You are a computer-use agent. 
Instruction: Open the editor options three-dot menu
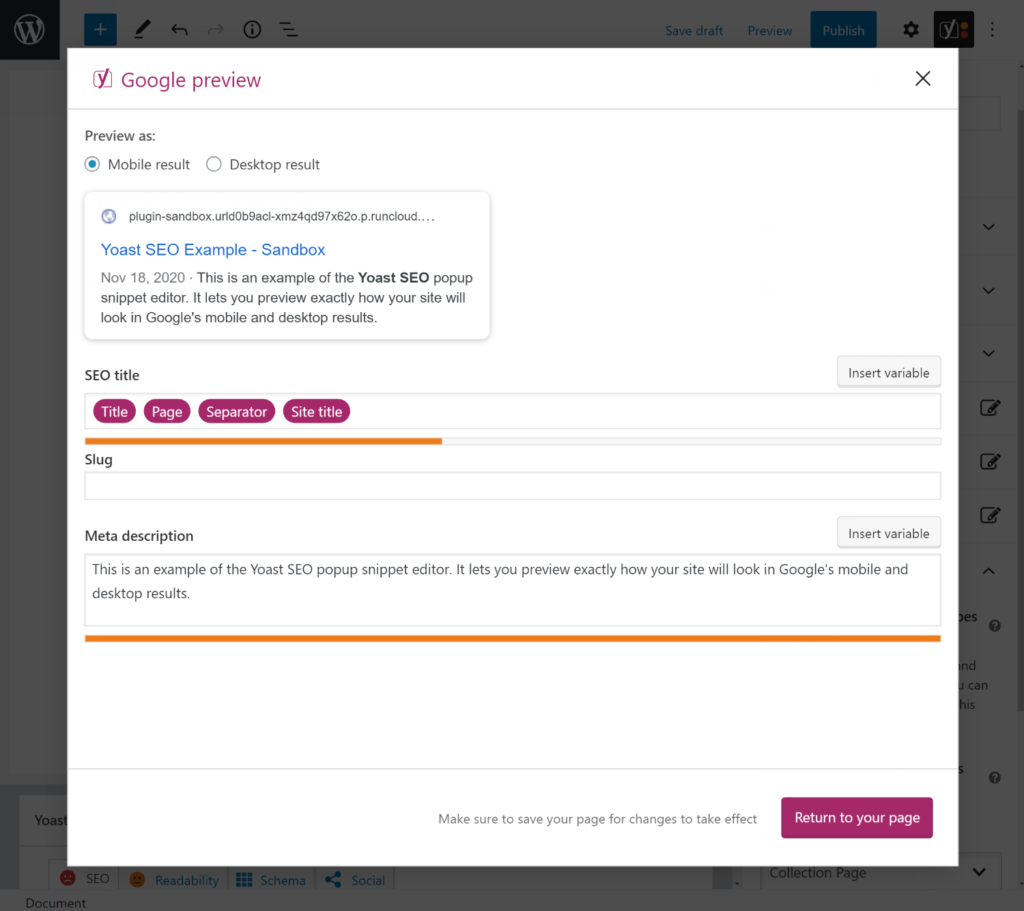pyautogui.click(x=991, y=29)
